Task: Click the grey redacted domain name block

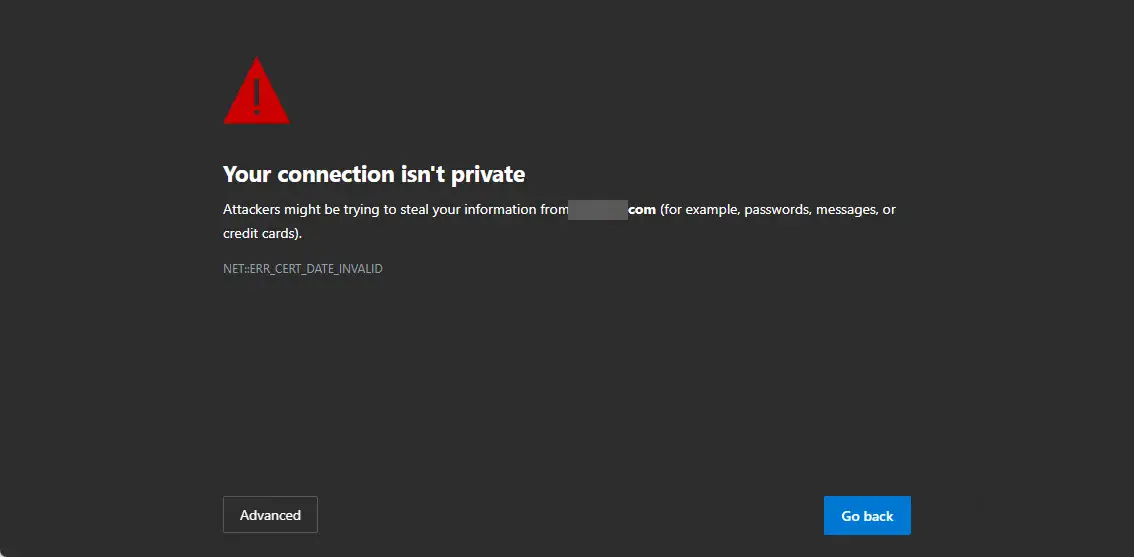Action: [598, 210]
